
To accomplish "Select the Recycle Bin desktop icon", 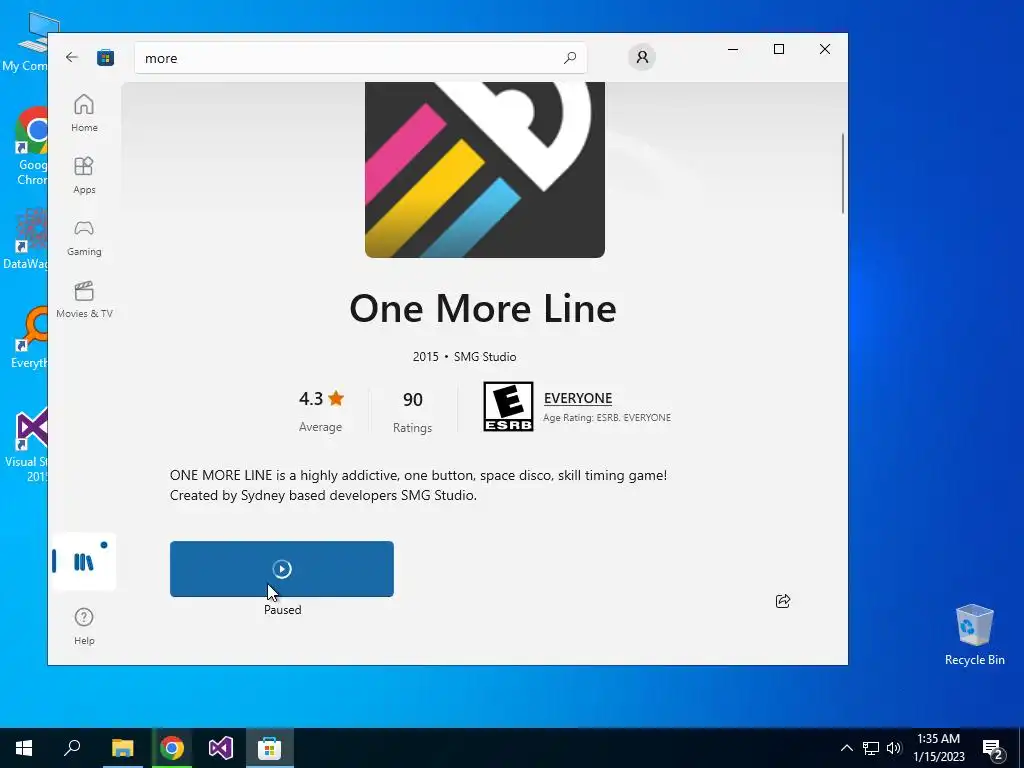I will click(974, 634).
